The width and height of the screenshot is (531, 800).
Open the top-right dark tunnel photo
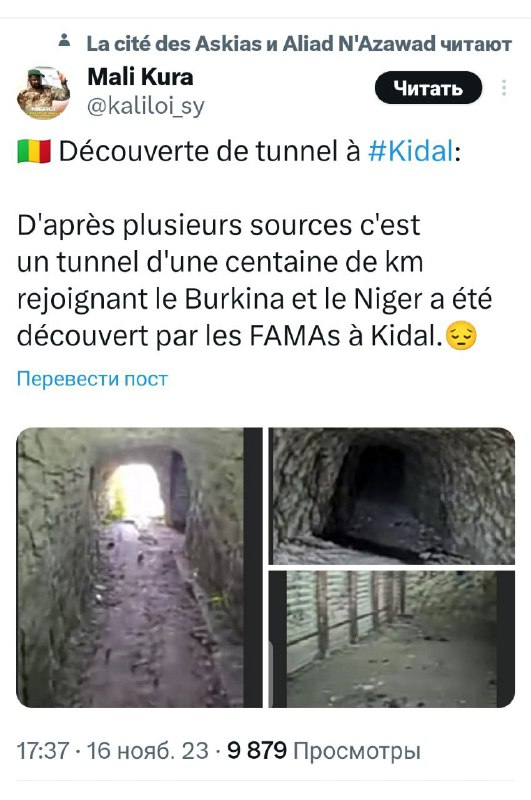(x=392, y=496)
